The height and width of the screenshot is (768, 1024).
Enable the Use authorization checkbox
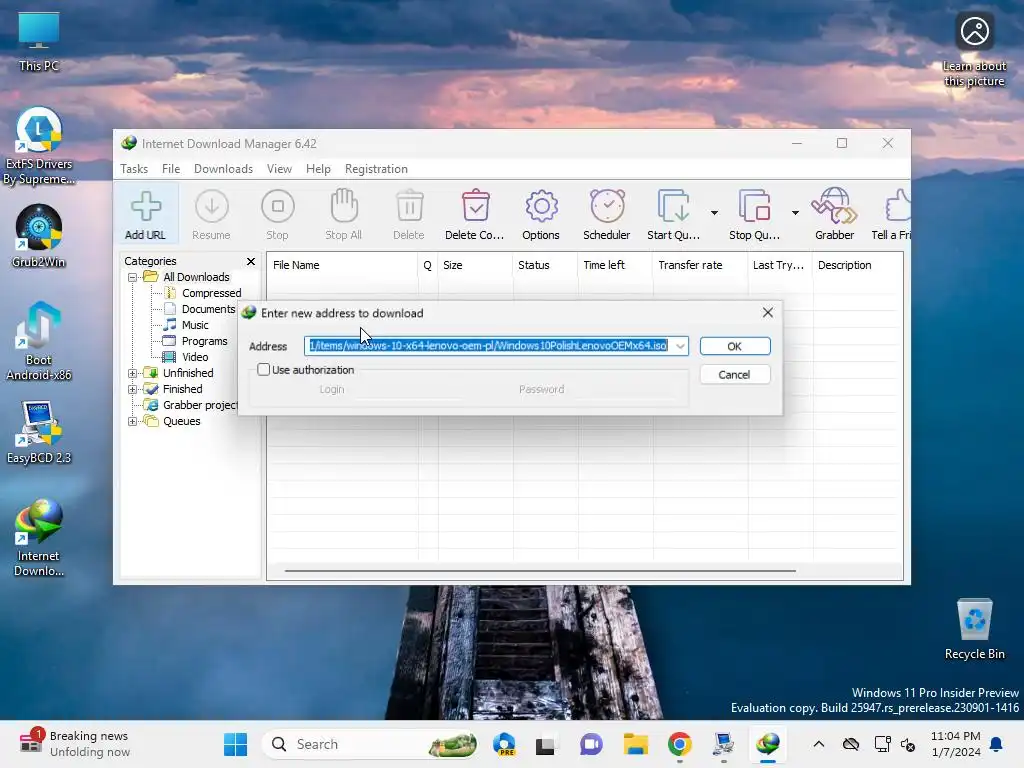coord(264,370)
